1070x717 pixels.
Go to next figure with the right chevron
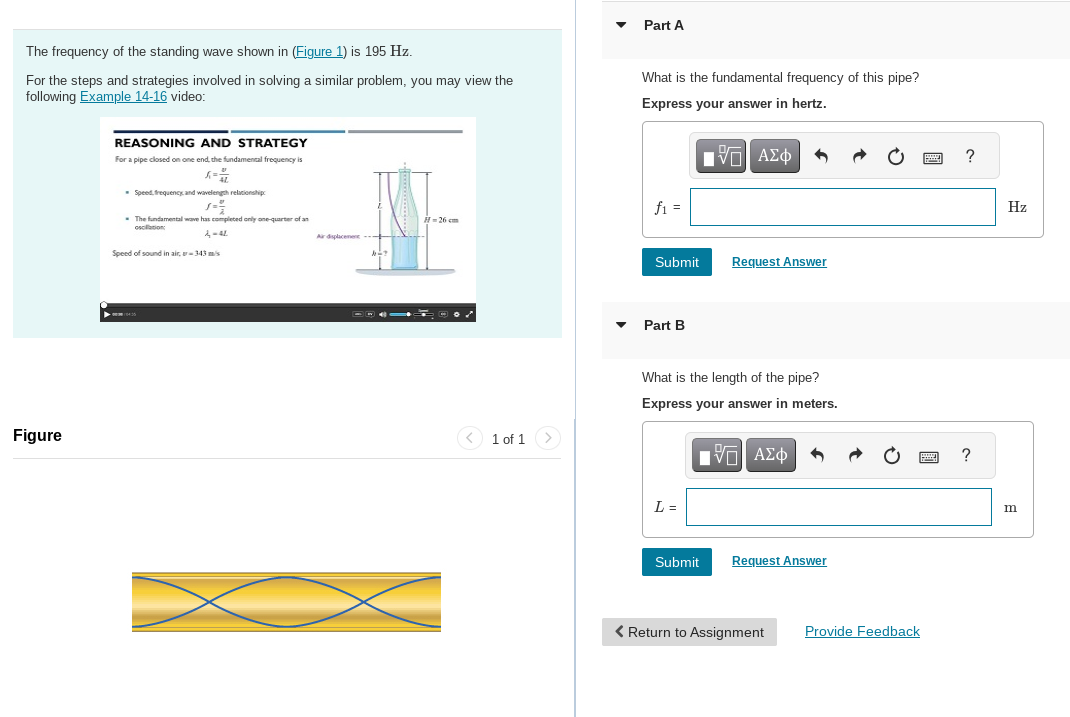[x=547, y=438]
